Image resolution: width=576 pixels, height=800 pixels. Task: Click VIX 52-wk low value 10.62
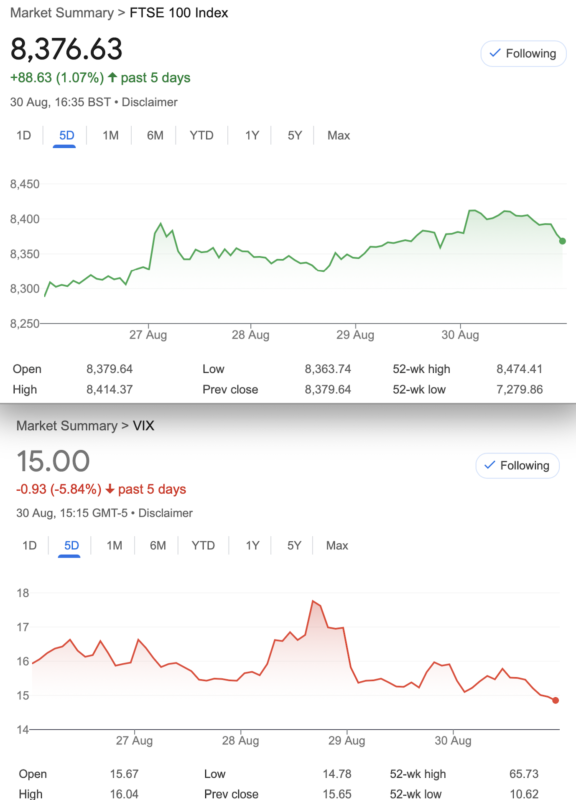[524, 794]
